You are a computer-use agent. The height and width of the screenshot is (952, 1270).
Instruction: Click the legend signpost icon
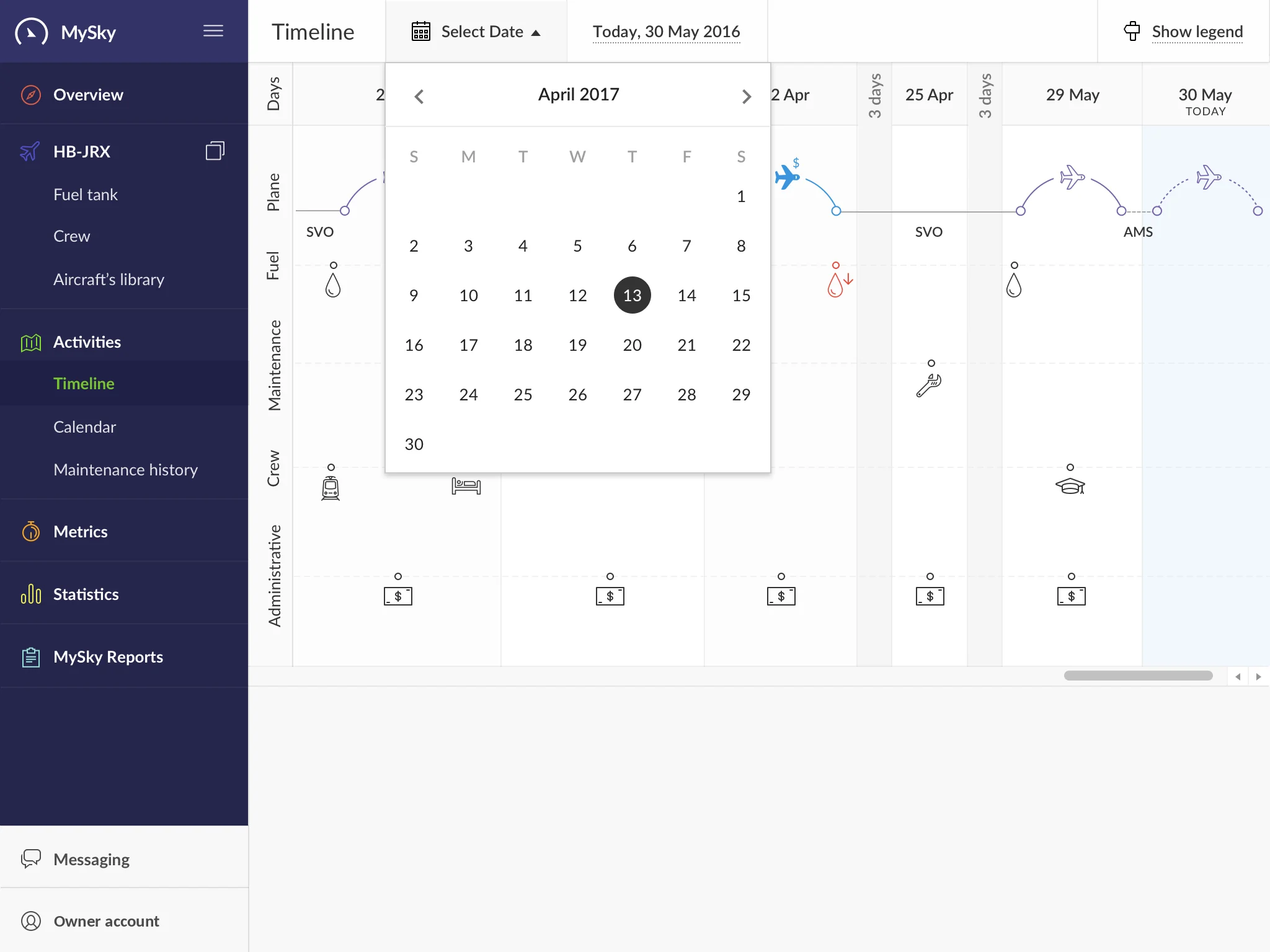click(1132, 31)
